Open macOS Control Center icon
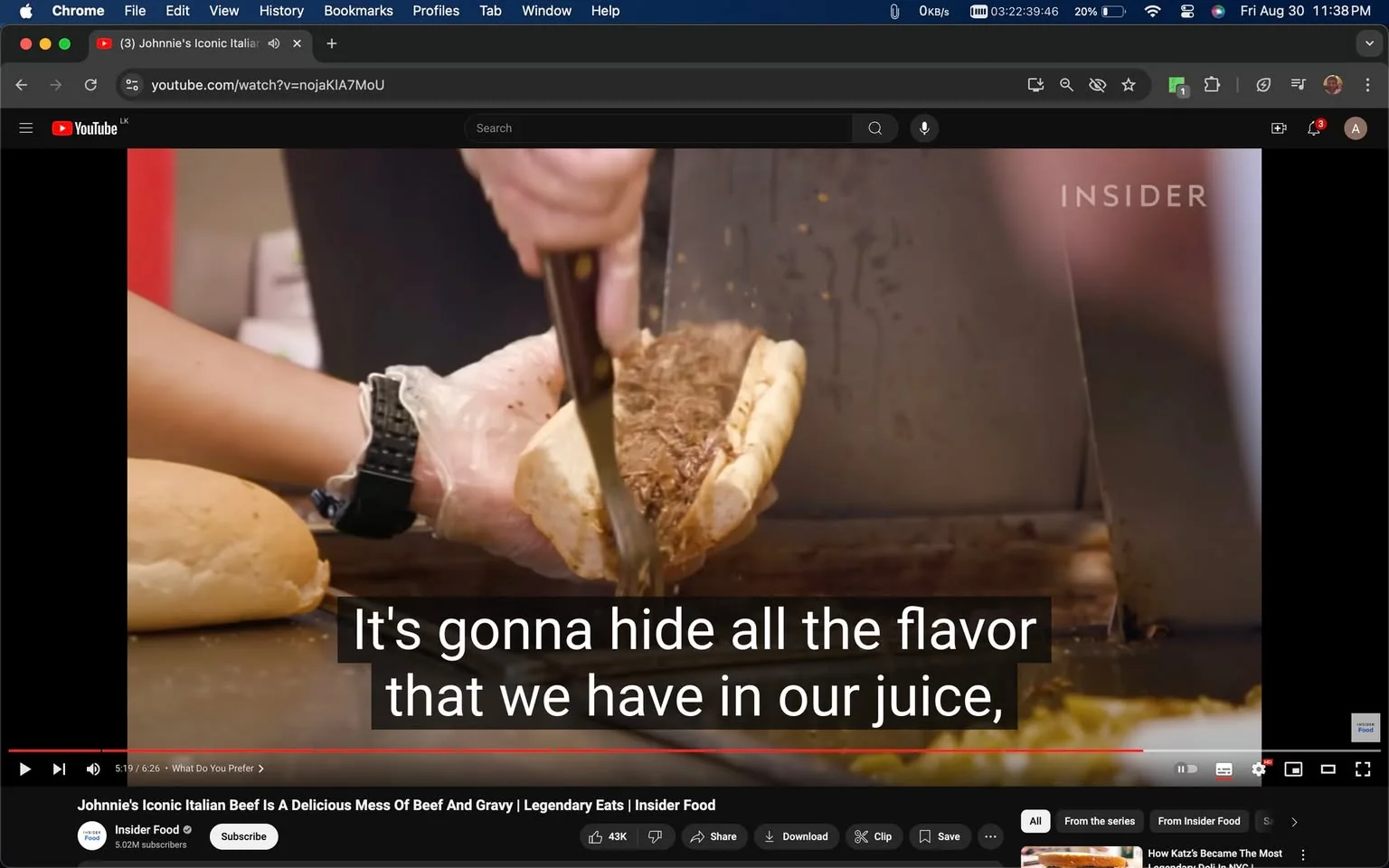1389x868 pixels. [x=1187, y=11]
